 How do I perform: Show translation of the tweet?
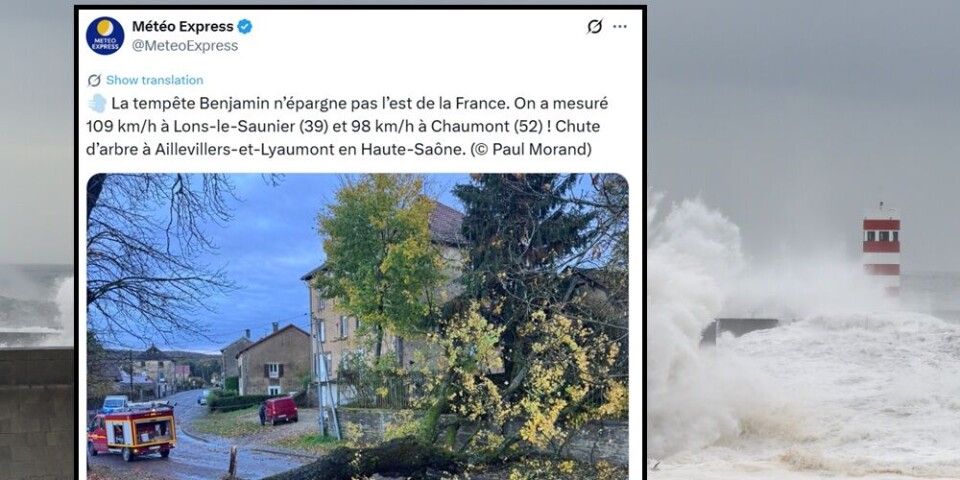point(154,80)
